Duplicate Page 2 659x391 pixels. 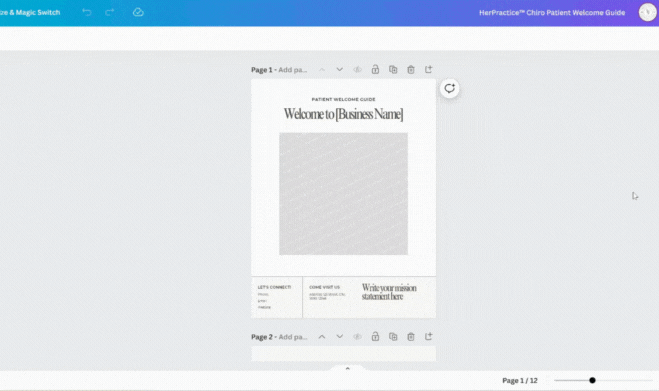pos(393,336)
